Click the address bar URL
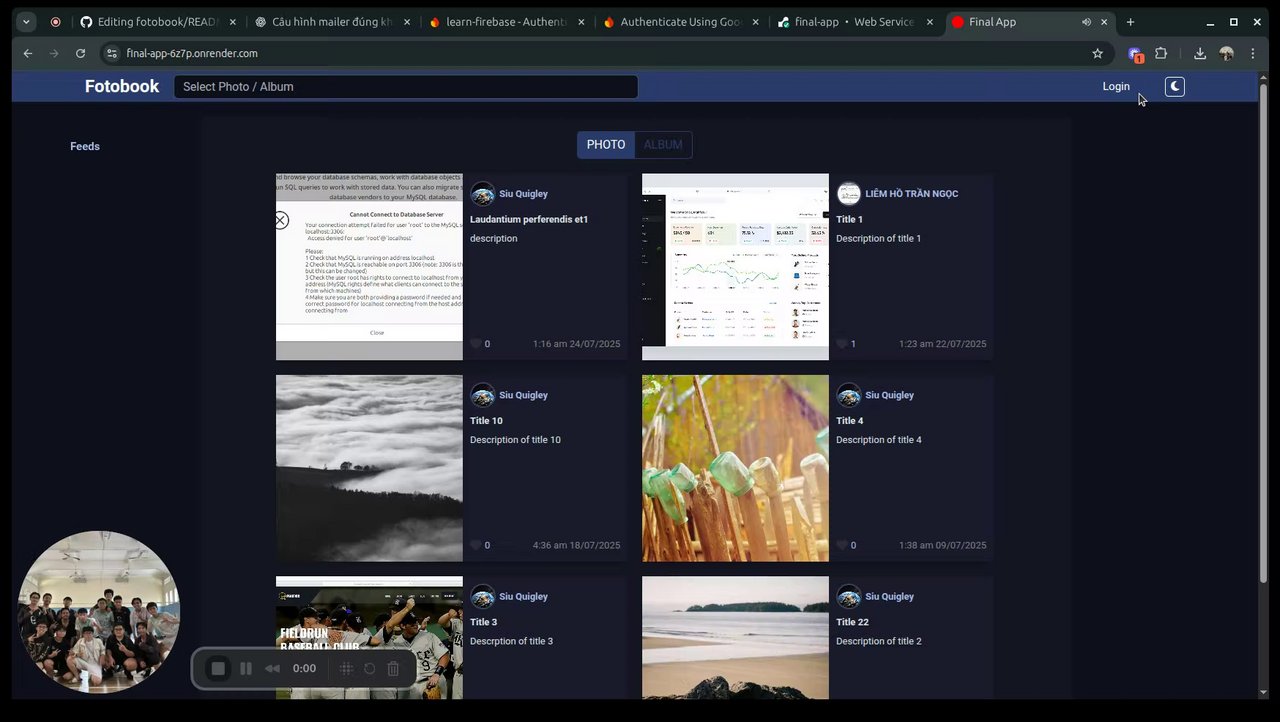 pos(192,54)
